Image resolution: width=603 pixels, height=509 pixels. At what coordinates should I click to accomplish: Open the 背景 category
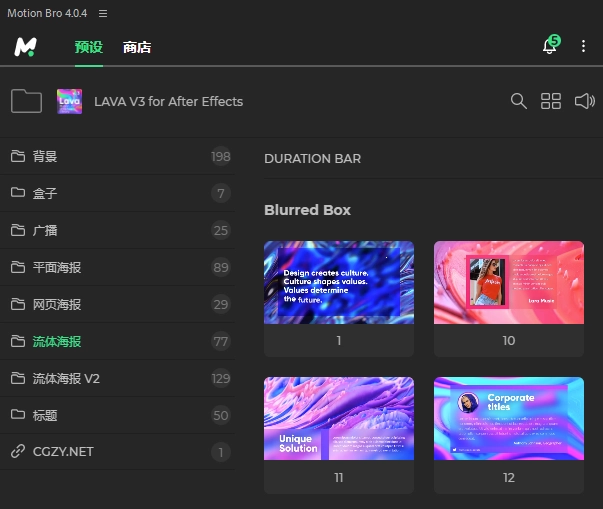tap(117, 156)
